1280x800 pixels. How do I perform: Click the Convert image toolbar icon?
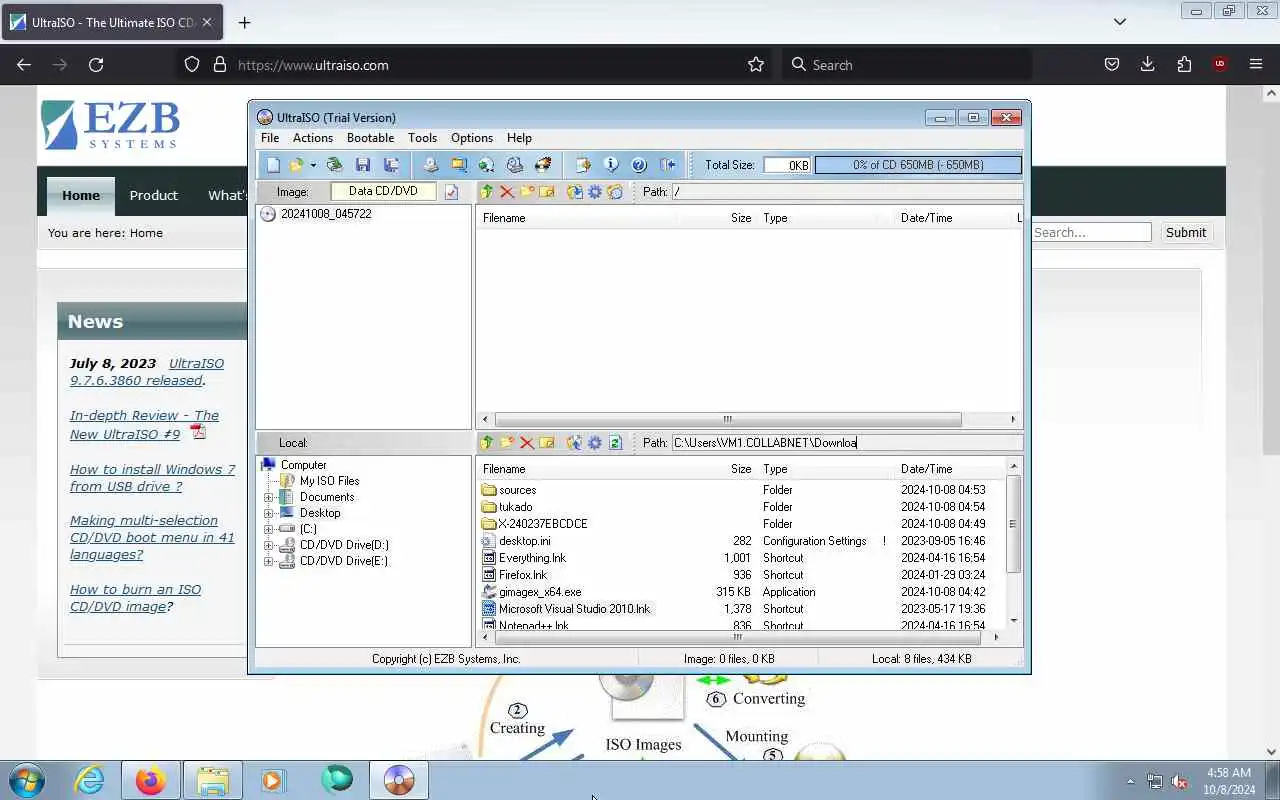click(486, 165)
